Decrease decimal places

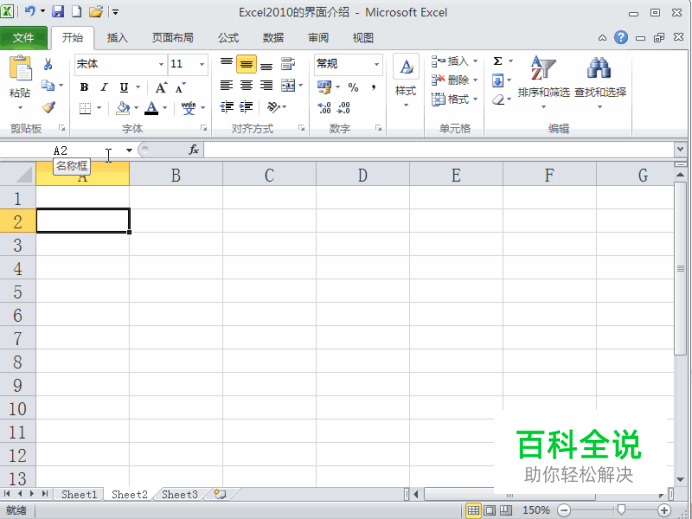tap(343, 107)
